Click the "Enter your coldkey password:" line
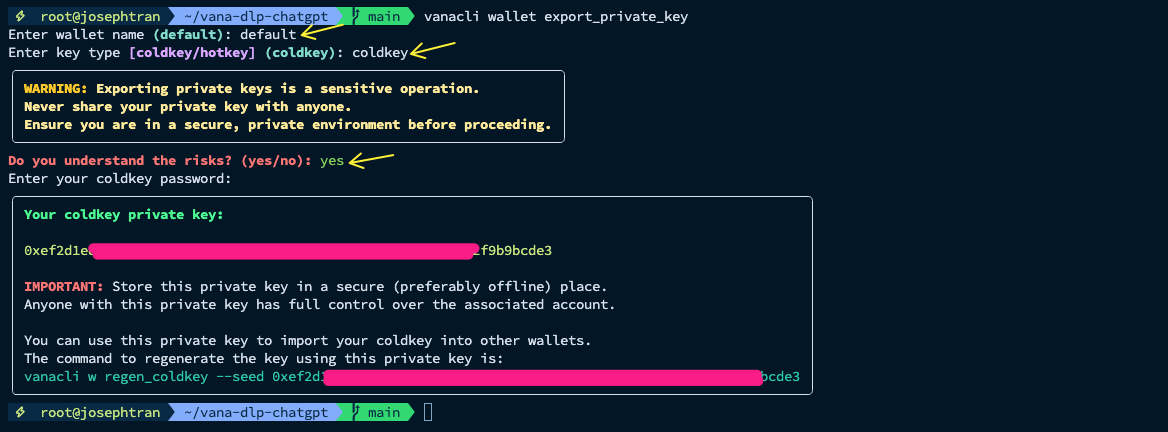1168x432 pixels. 119,179
